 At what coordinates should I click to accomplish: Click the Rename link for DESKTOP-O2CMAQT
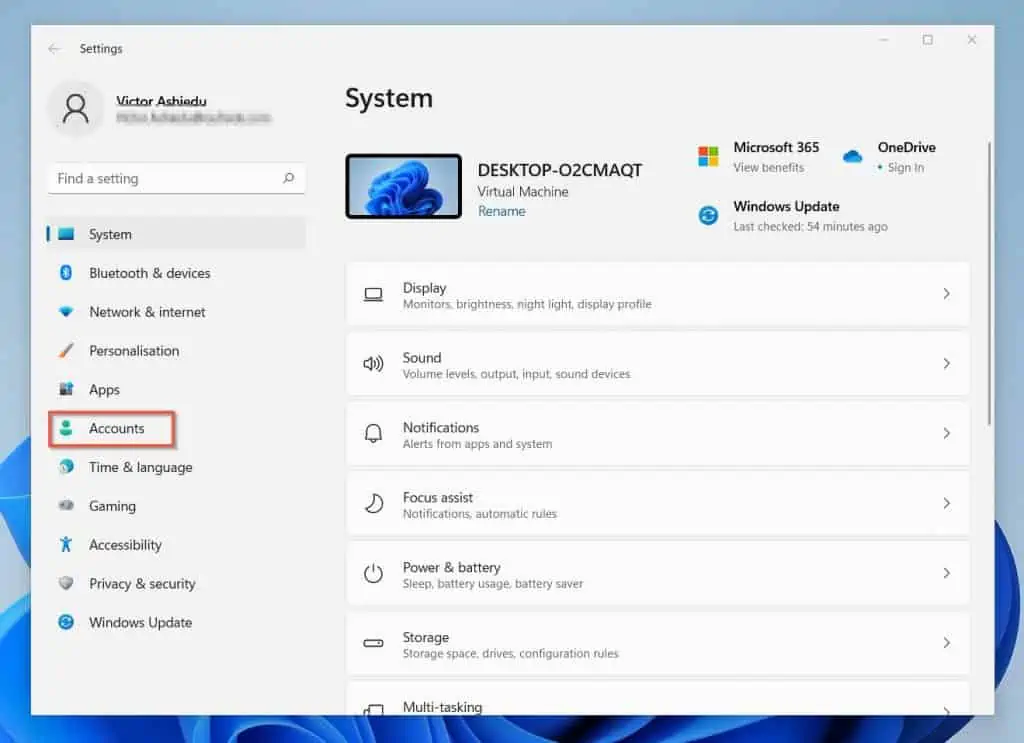coord(501,211)
